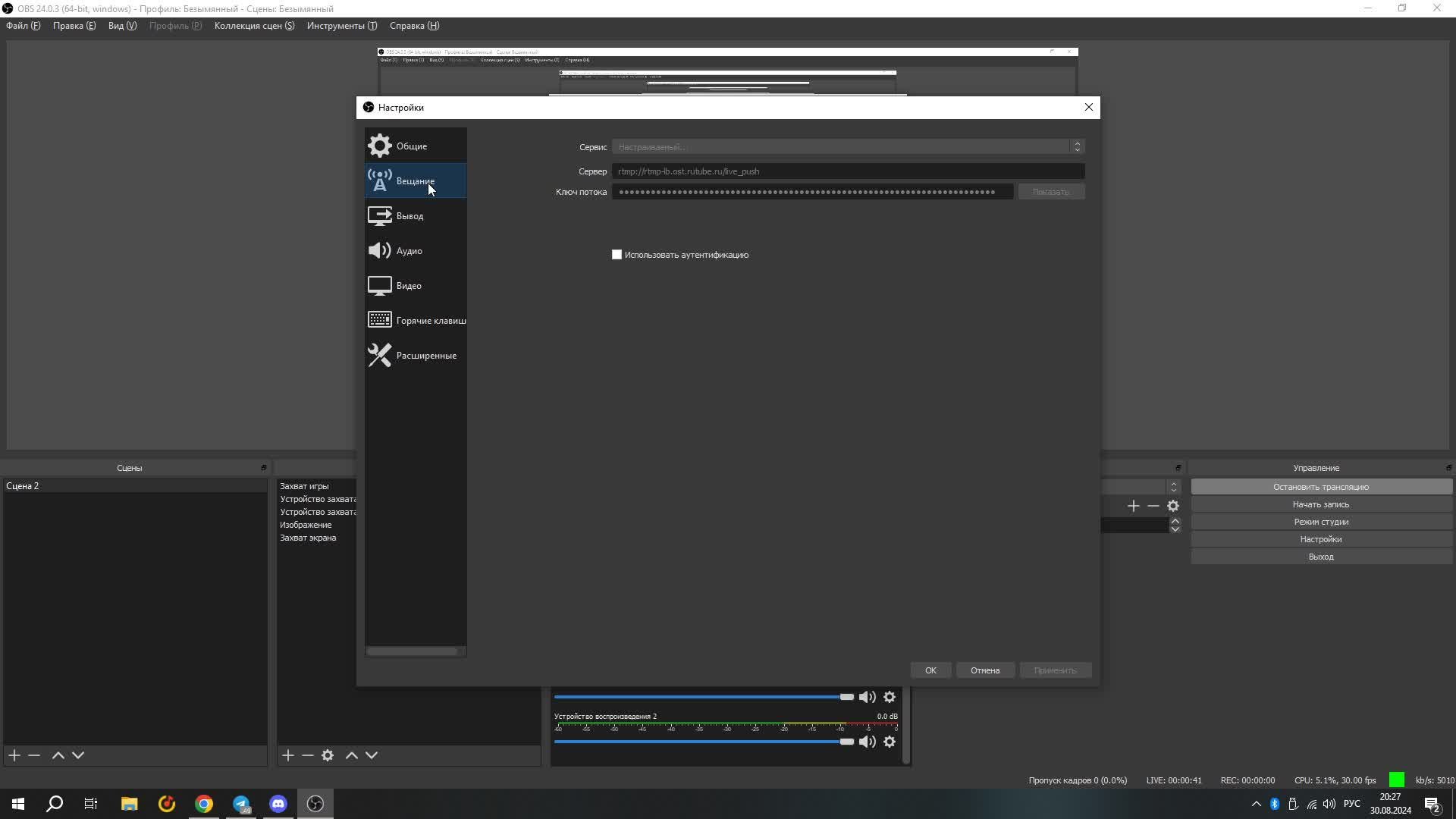The width and height of the screenshot is (1456, 819).
Task: Open source properties via the gear icon
Action: pos(328,755)
